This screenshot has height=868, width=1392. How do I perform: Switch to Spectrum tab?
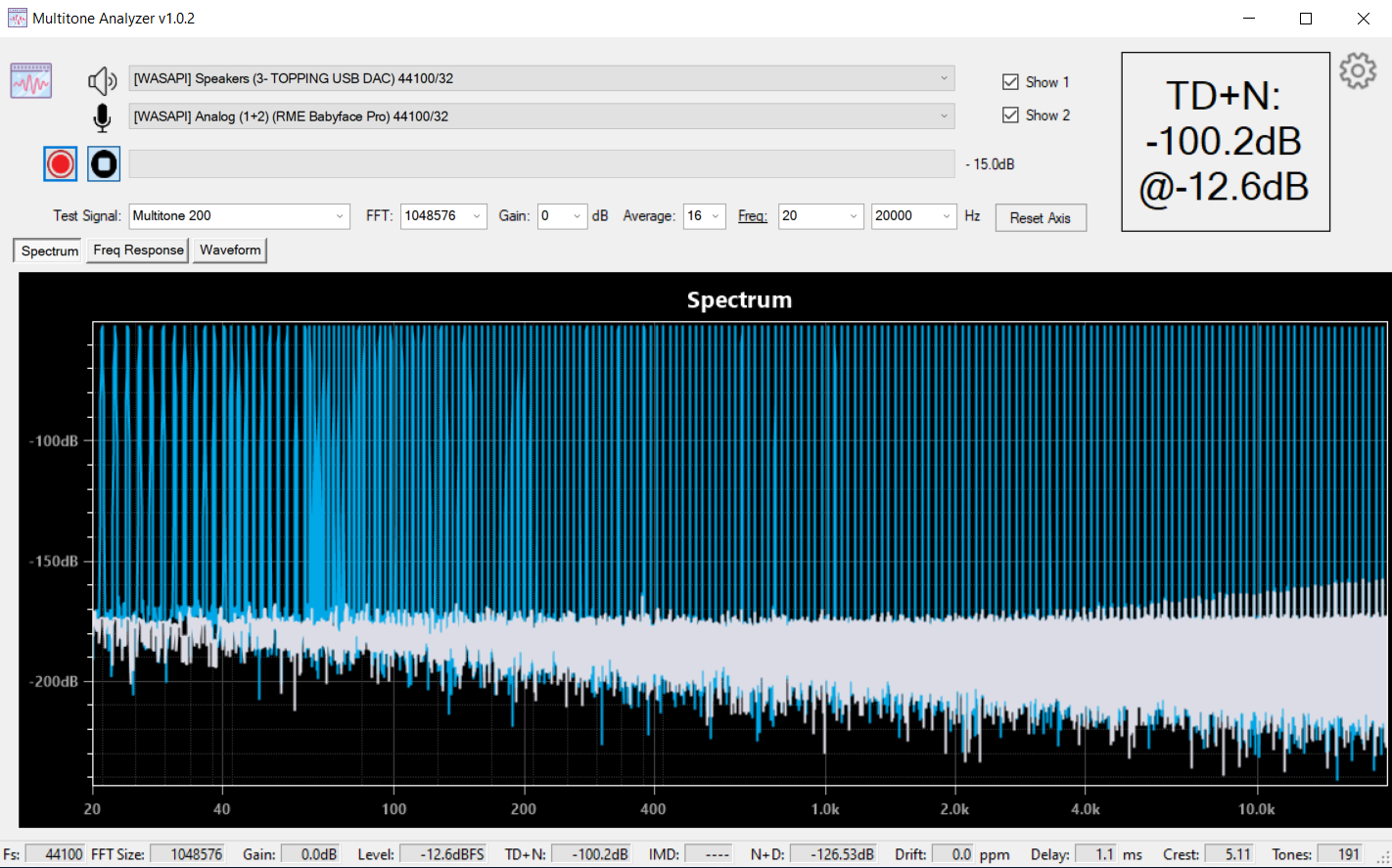point(49,251)
